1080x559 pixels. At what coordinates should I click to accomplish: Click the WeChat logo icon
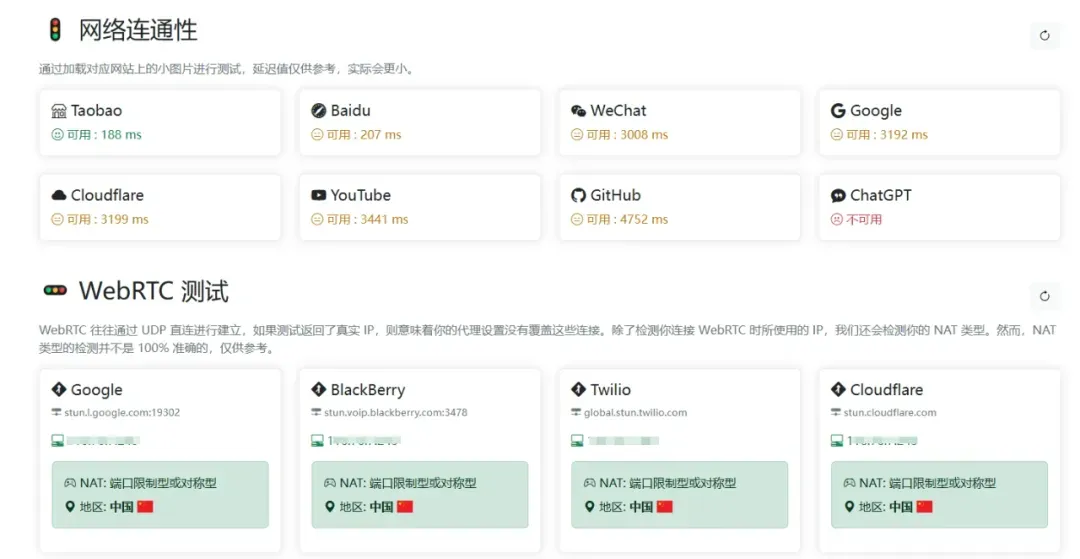pos(579,111)
